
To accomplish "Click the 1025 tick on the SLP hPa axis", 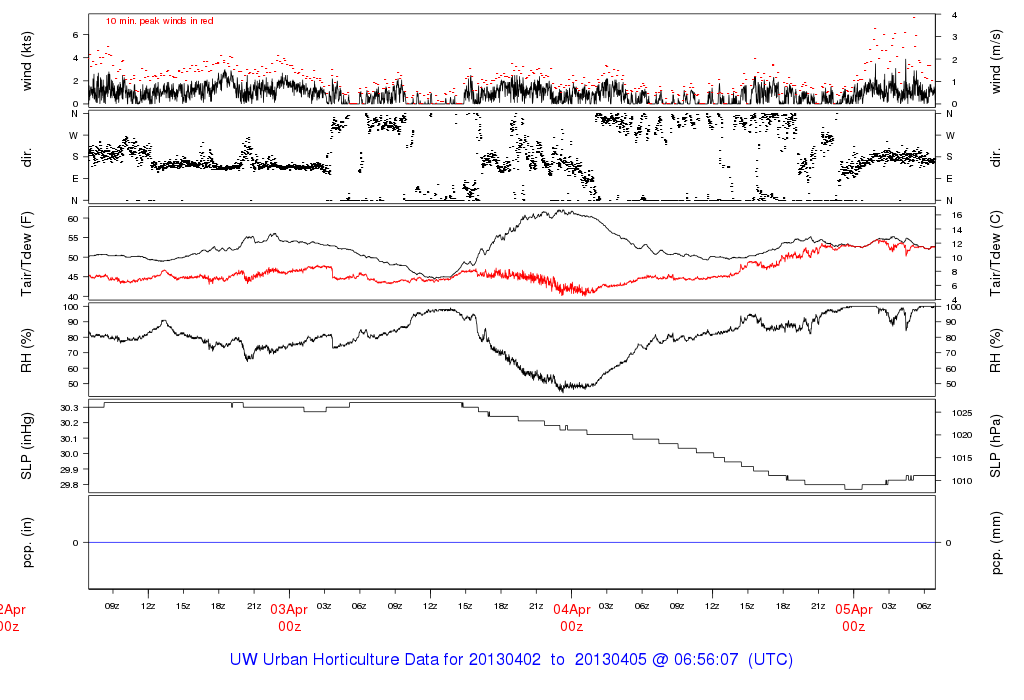I will 962,413.
